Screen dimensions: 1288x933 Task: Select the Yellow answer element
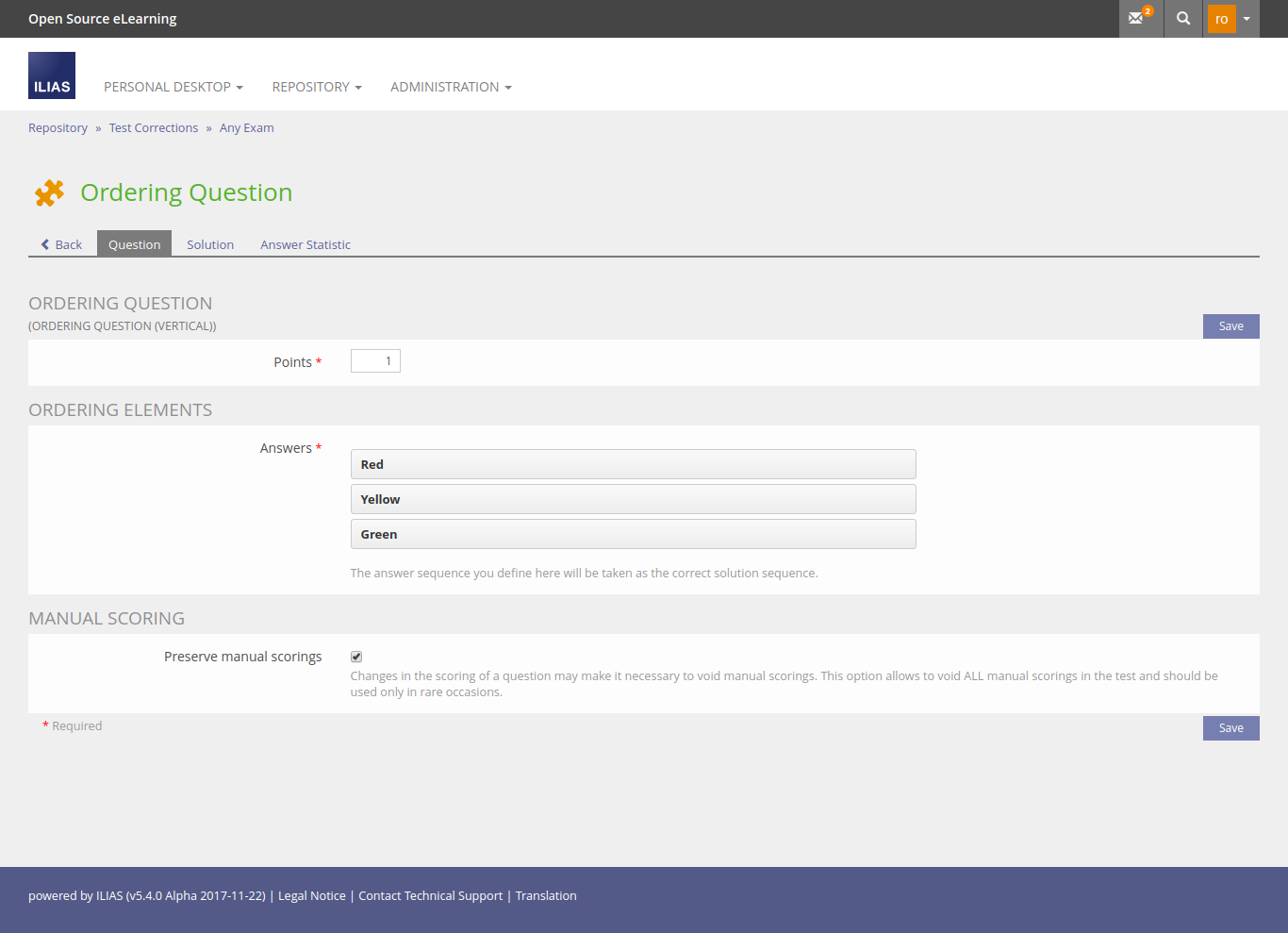pos(633,499)
